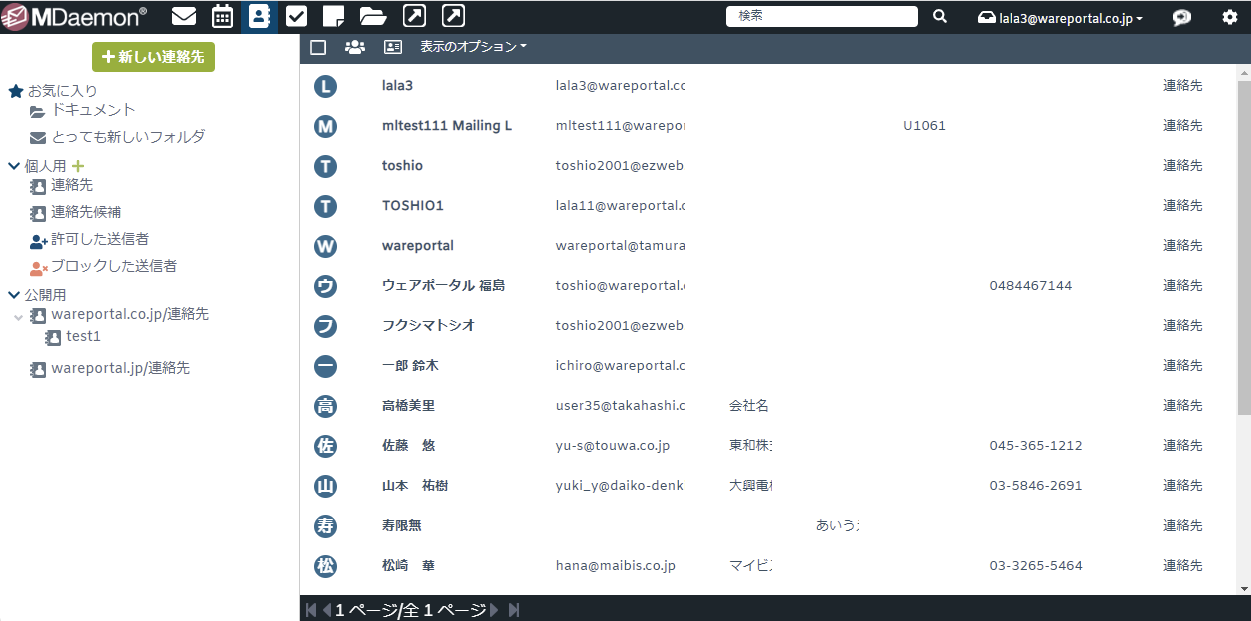The image size is (1251, 621).
Task: Open the Calendar view icon
Action: click(x=222, y=16)
